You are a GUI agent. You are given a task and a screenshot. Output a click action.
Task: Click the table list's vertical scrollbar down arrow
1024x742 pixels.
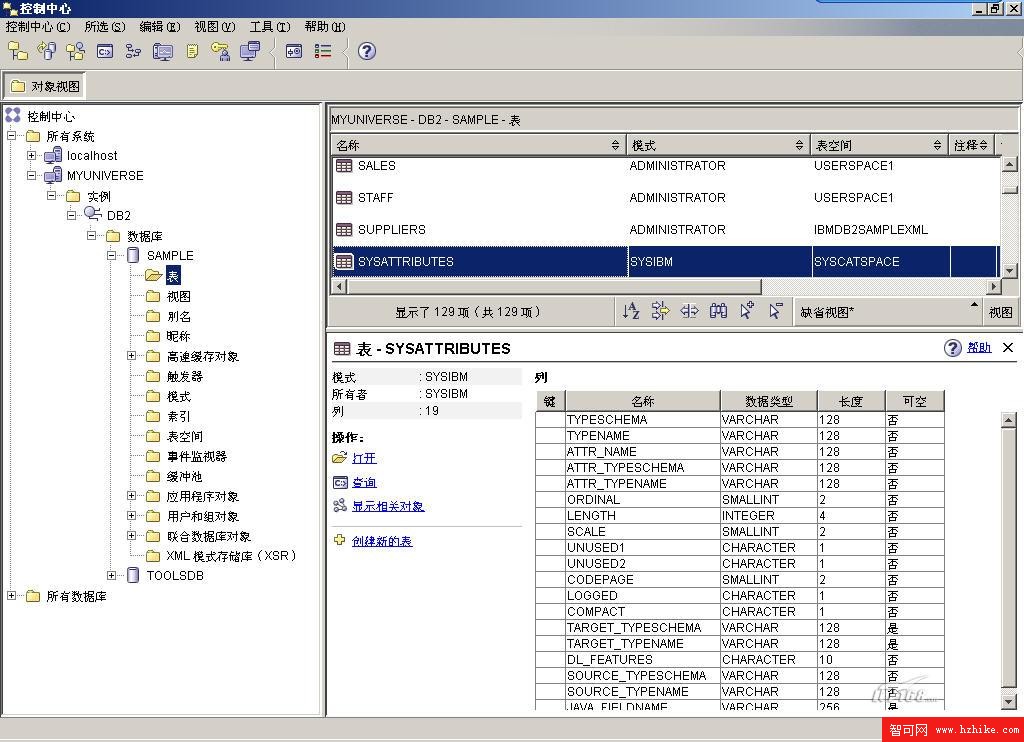1009,270
